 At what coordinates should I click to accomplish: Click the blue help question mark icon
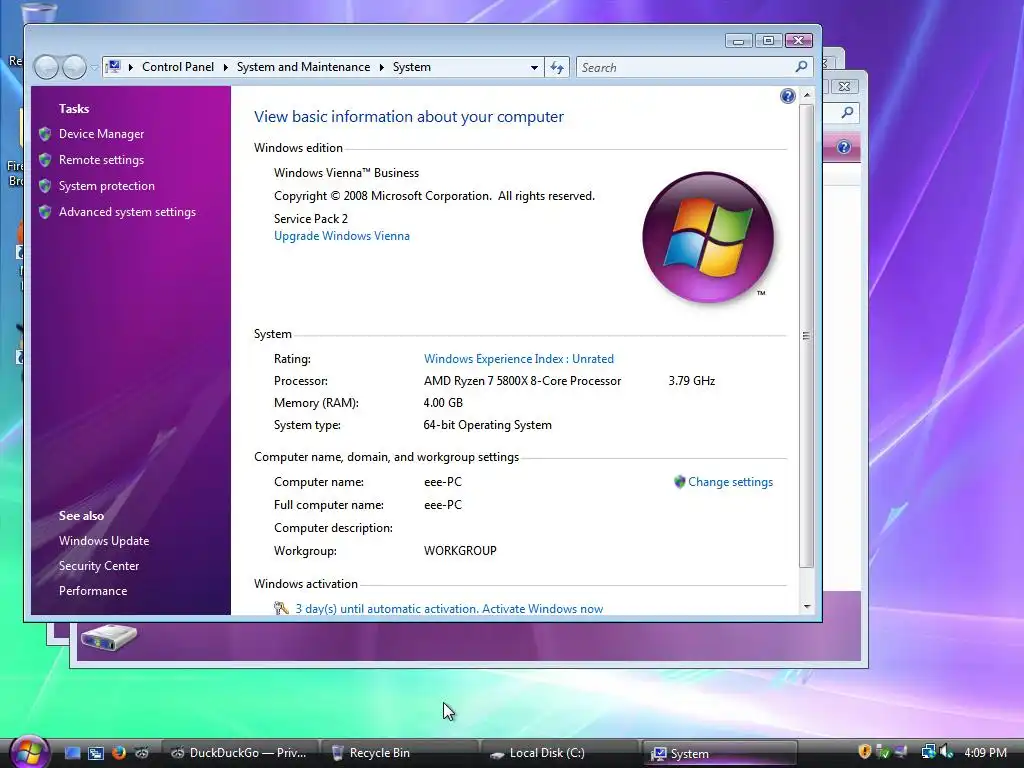coord(788,97)
